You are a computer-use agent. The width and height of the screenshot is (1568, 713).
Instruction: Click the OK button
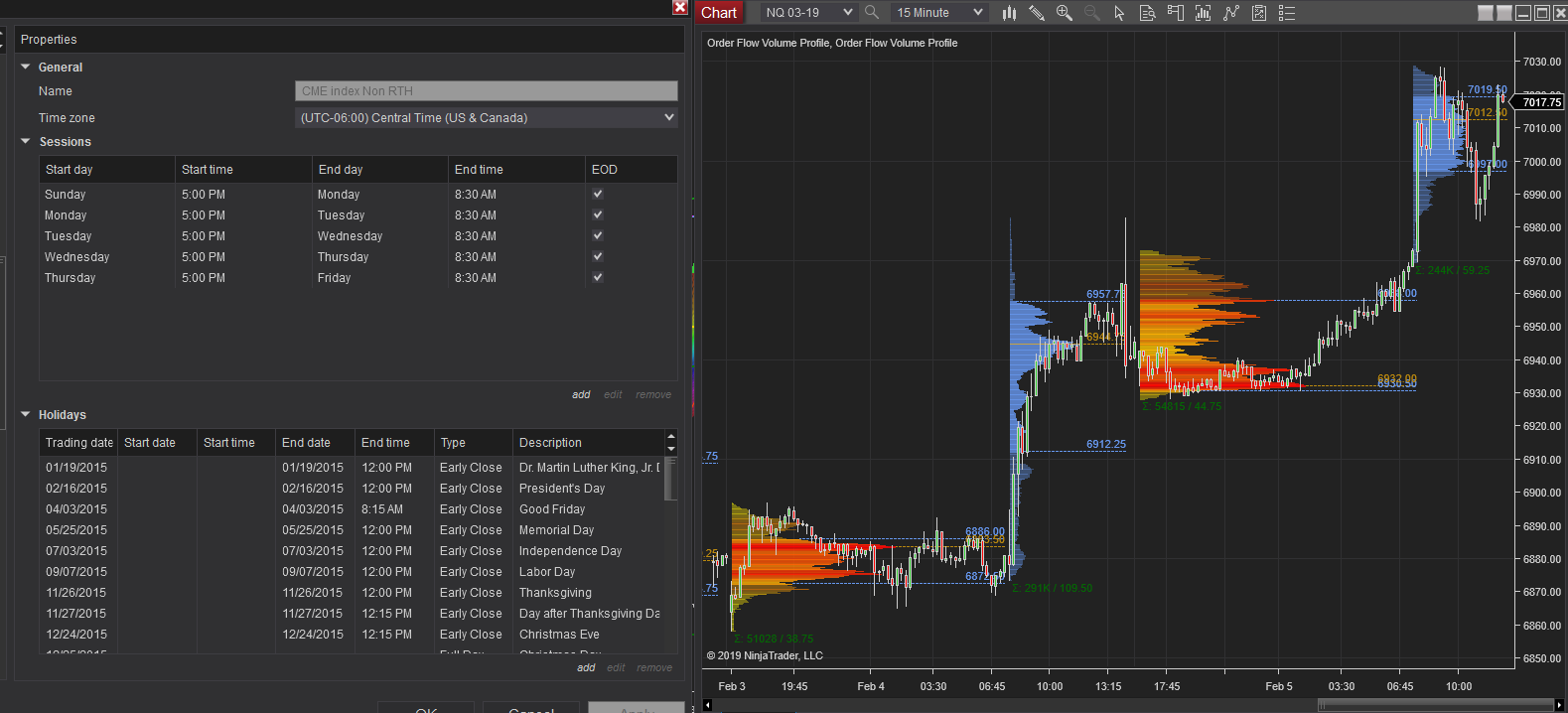427,707
